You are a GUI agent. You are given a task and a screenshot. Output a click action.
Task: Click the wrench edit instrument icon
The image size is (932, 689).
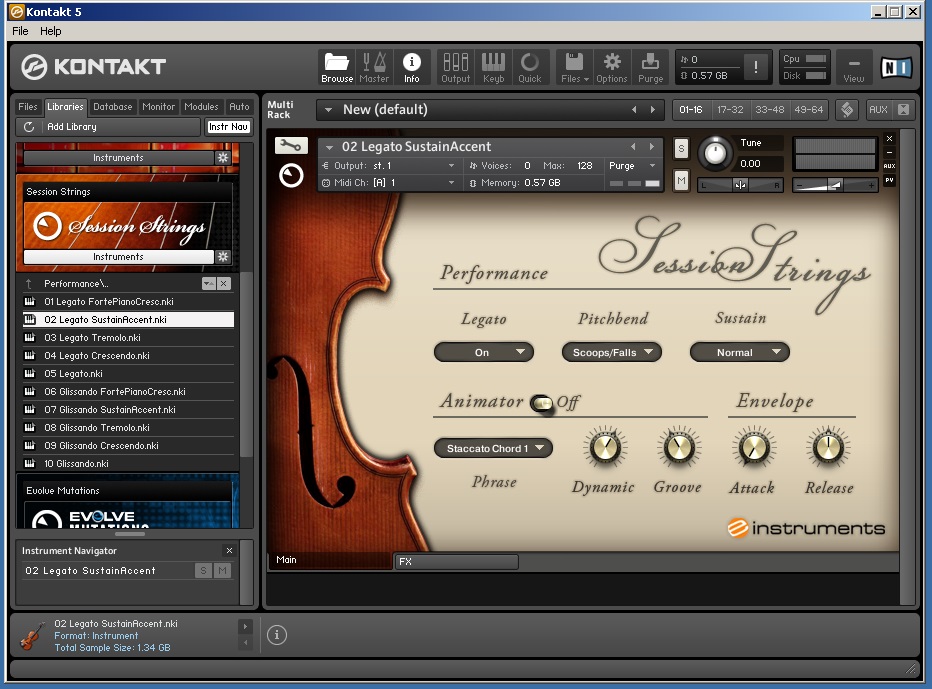(291, 146)
